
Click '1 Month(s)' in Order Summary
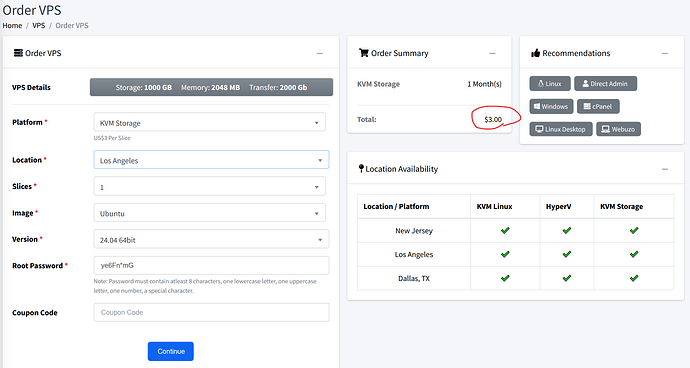click(484, 84)
